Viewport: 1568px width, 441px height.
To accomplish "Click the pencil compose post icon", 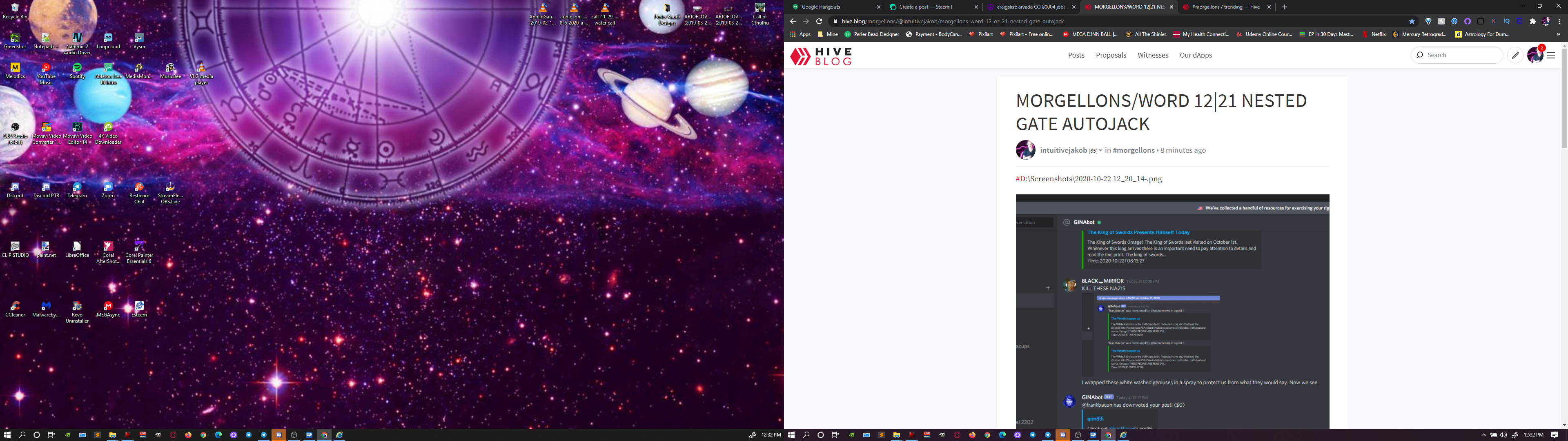I will (x=1515, y=55).
